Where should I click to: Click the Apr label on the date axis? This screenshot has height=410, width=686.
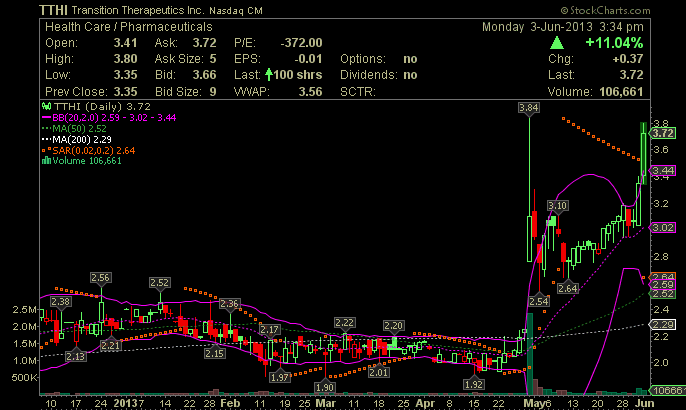[425, 403]
